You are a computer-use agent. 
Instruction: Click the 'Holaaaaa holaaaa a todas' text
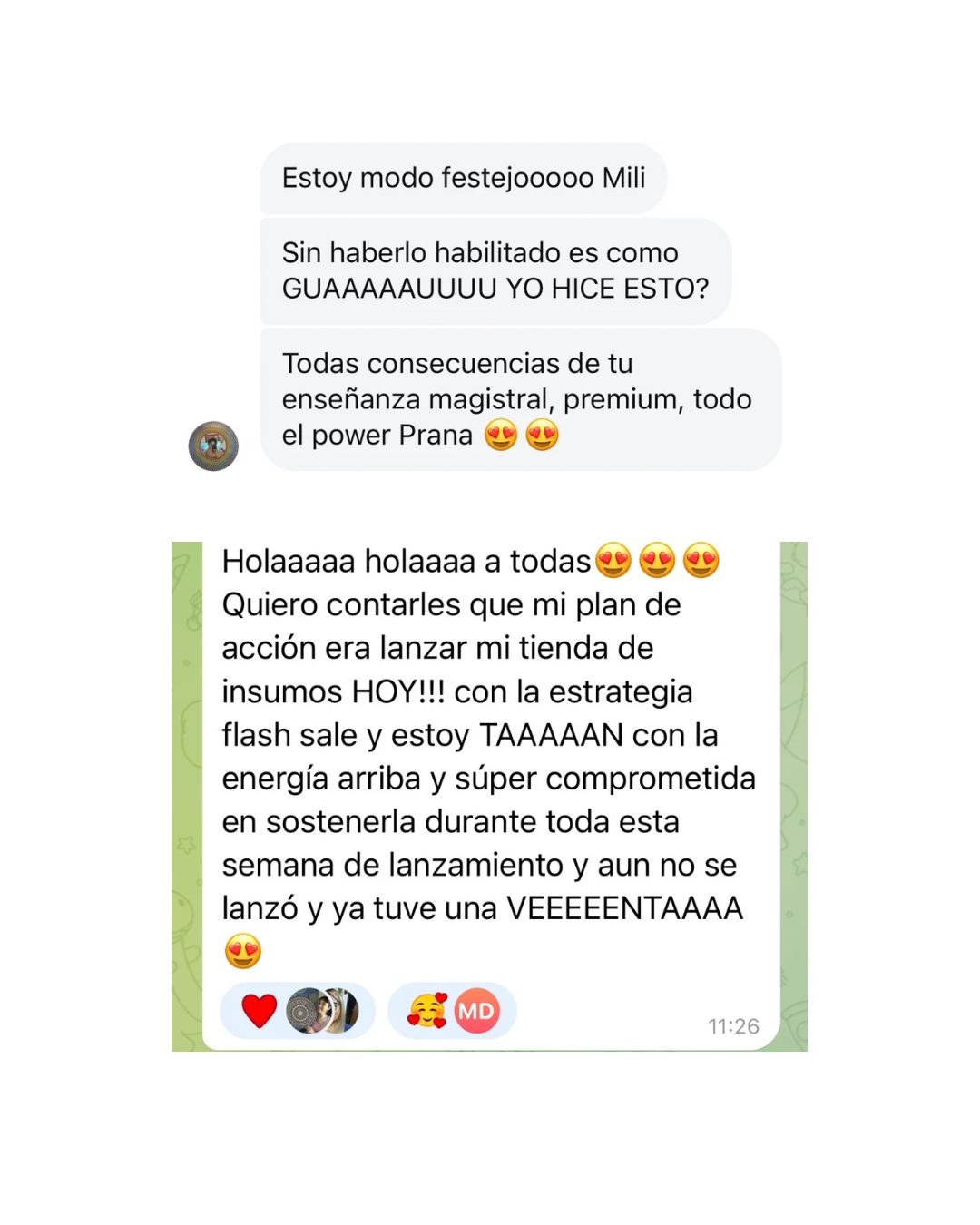[x=407, y=562]
